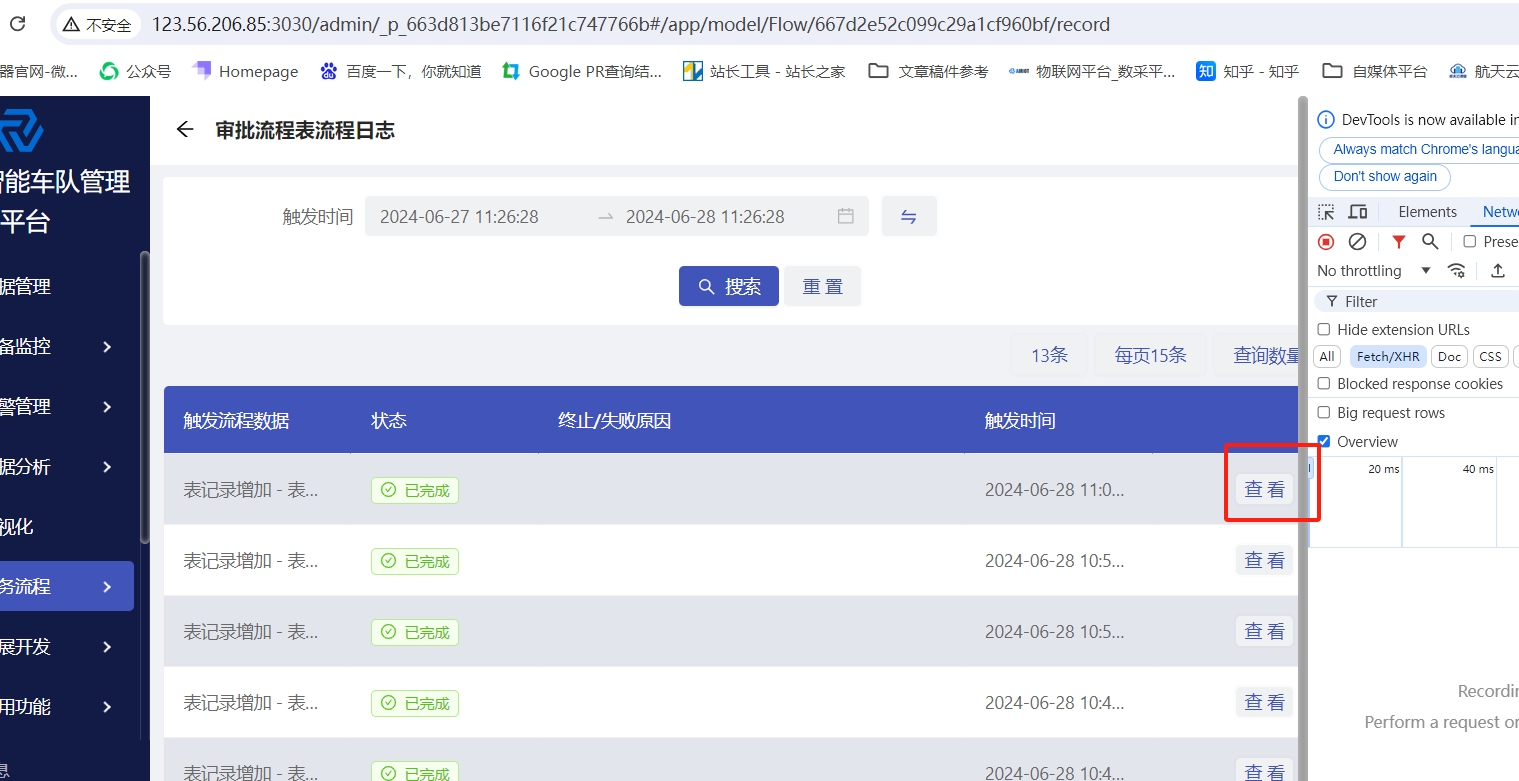This screenshot has width=1519, height=781.
Task: Stop recording the network log
Action: [x=1326, y=241]
